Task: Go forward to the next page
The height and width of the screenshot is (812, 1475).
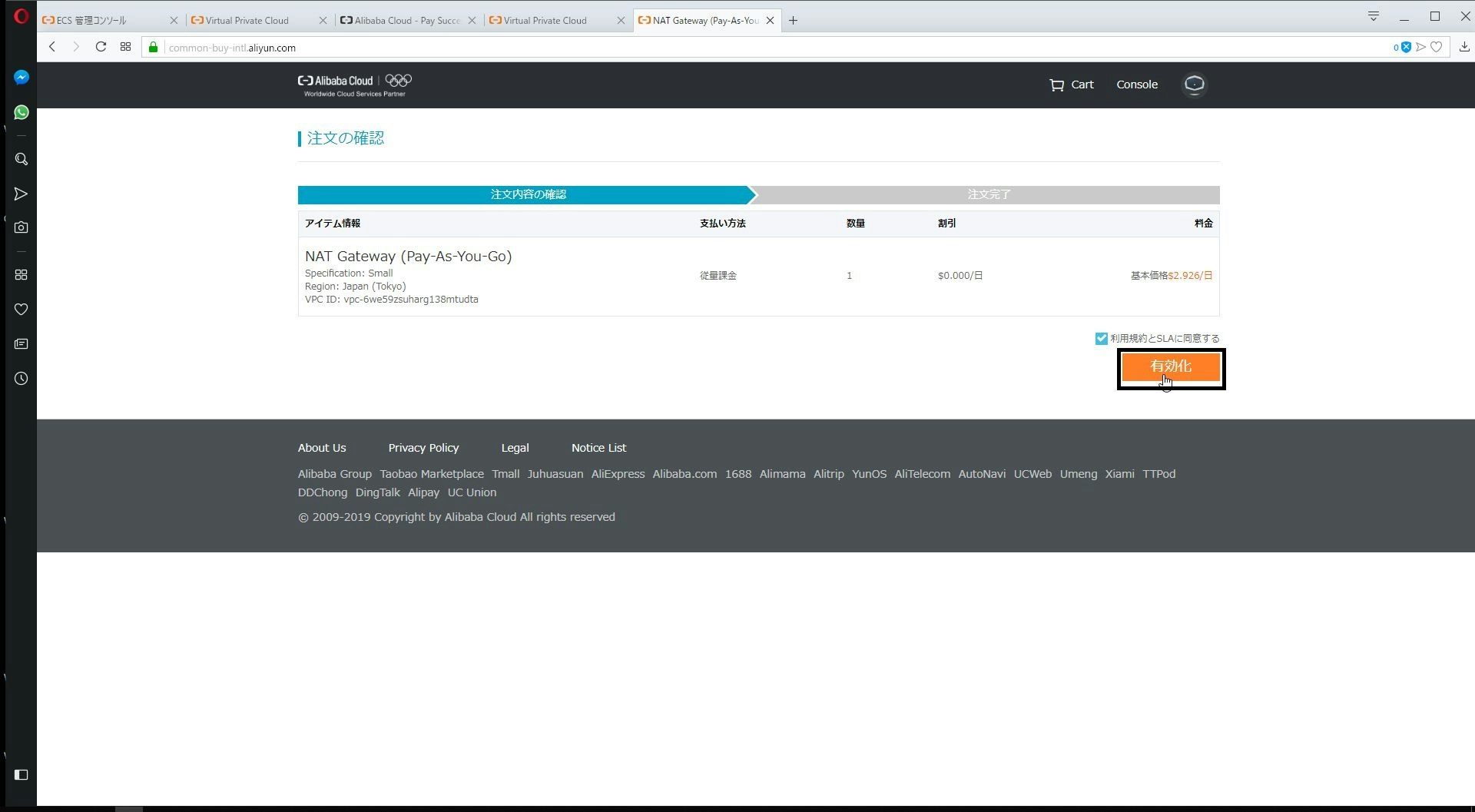Action: tap(75, 47)
